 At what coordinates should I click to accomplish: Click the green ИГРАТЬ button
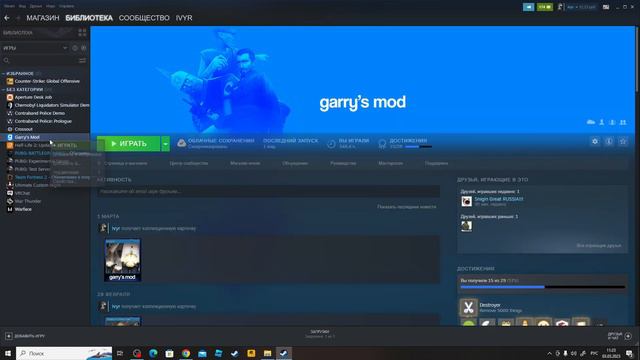click(x=129, y=144)
